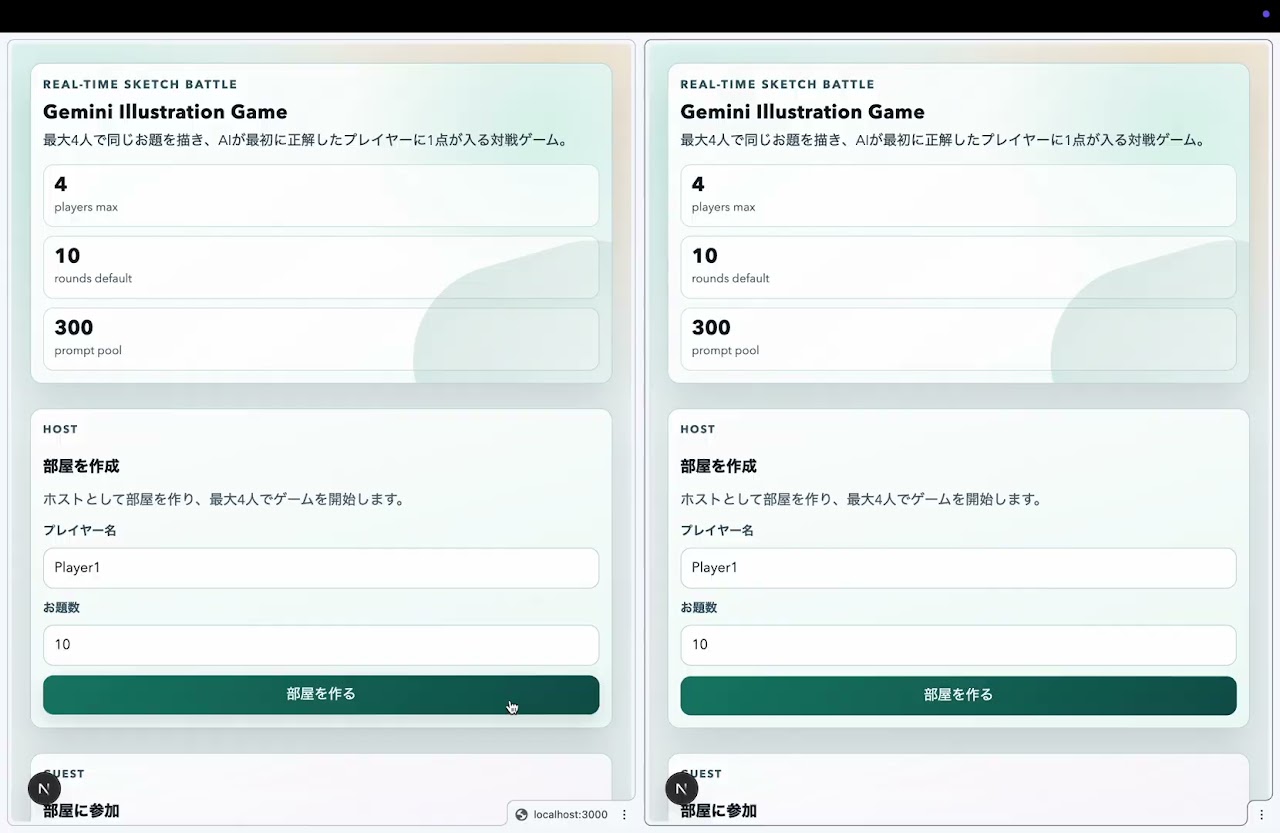Image resolution: width=1280 pixels, height=833 pixels.
Task: Click 部屋を作る button in left window
Action: pyautogui.click(x=321, y=695)
